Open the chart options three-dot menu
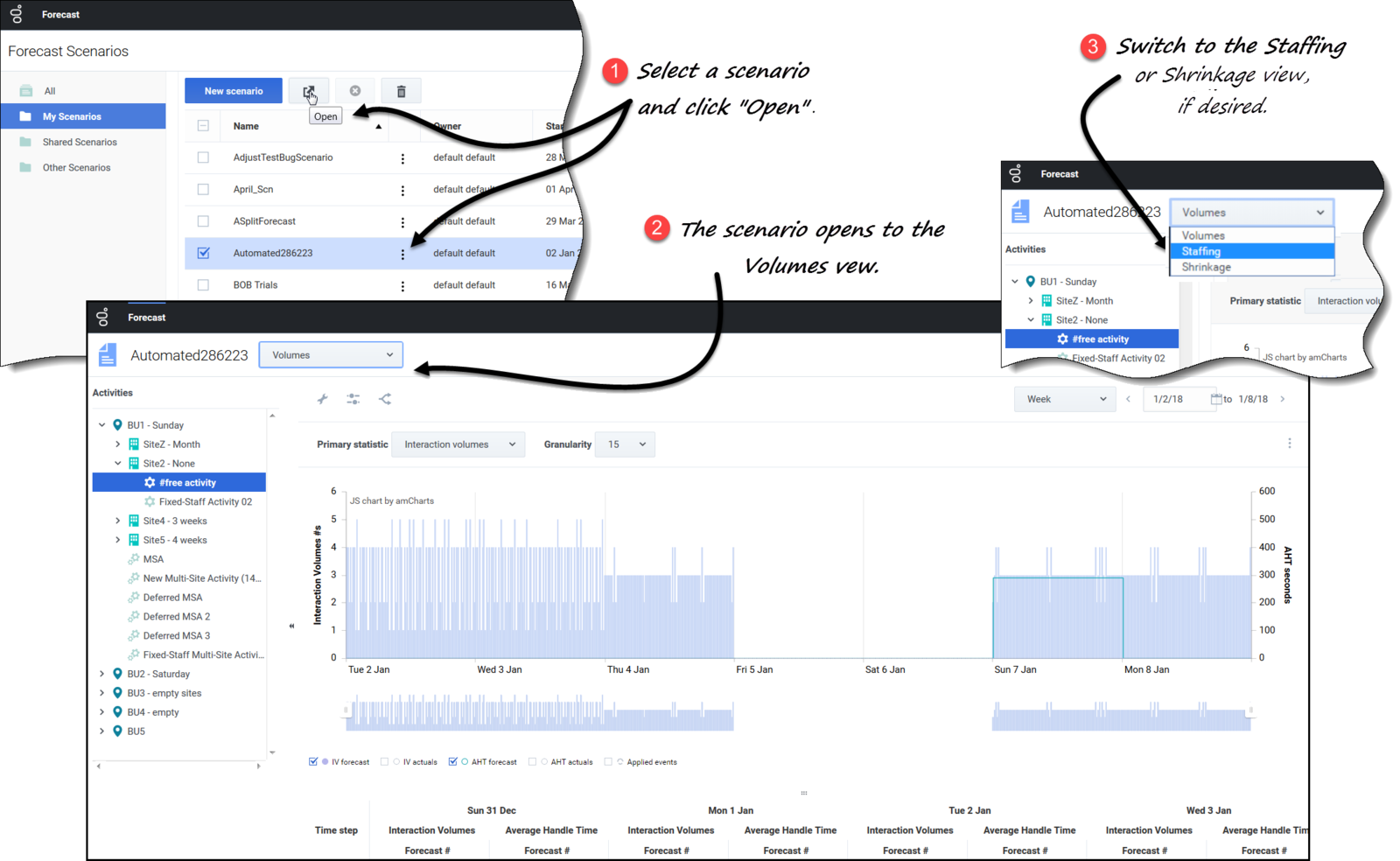The width and height of the screenshot is (1400, 861). click(x=1290, y=444)
